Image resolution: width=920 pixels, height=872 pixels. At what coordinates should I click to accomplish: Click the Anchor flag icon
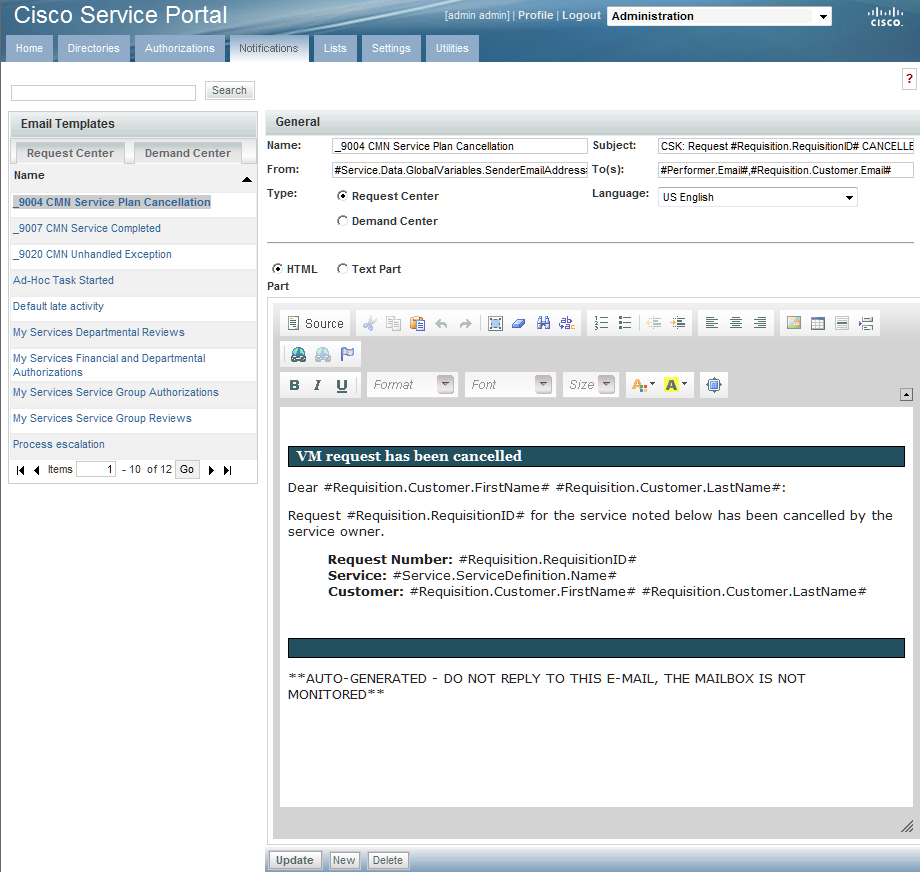[347, 354]
